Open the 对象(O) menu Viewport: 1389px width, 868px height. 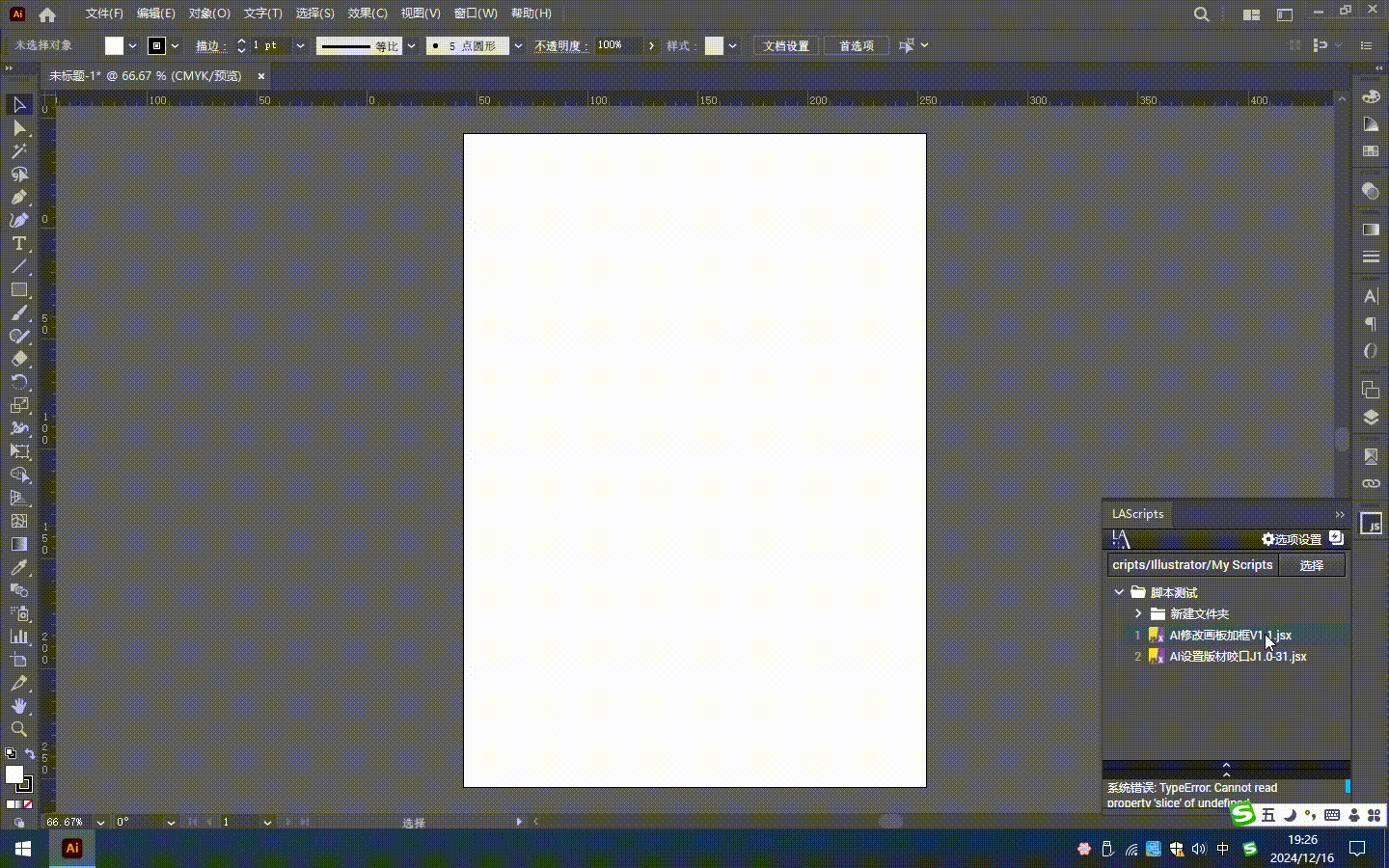pyautogui.click(x=209, y=14)
